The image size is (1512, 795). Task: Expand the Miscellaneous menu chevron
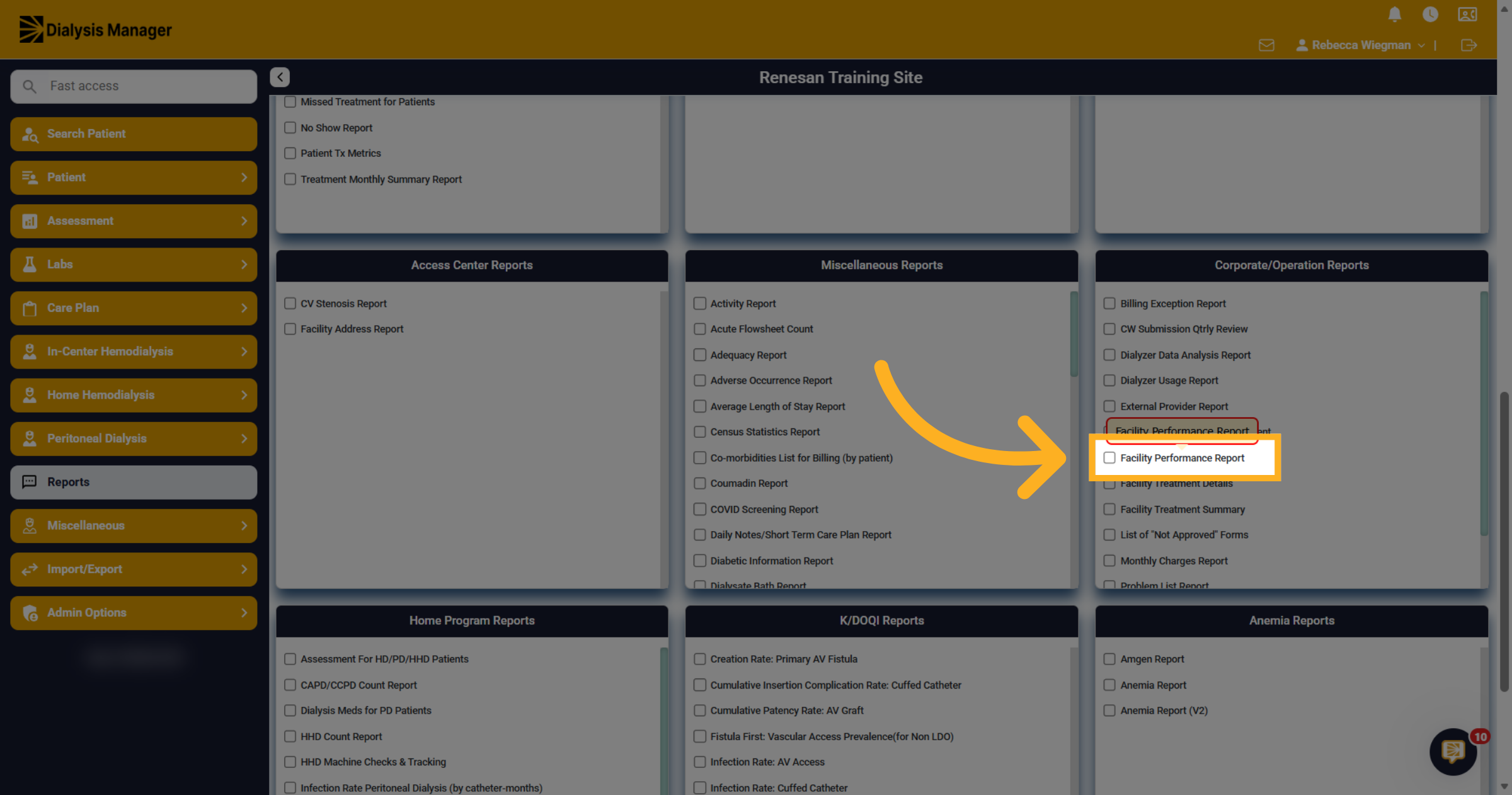(x=244, y=525)
